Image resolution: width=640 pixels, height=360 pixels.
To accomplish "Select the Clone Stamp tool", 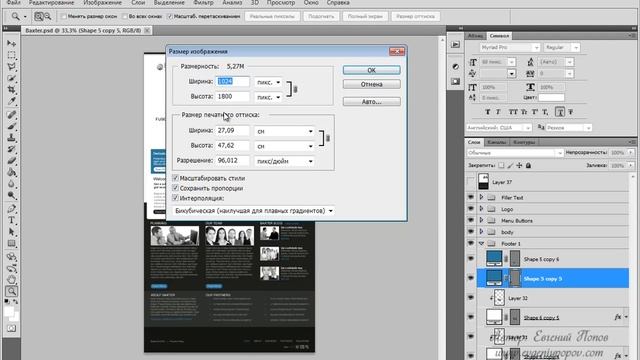I will click(x=11, y=138).
